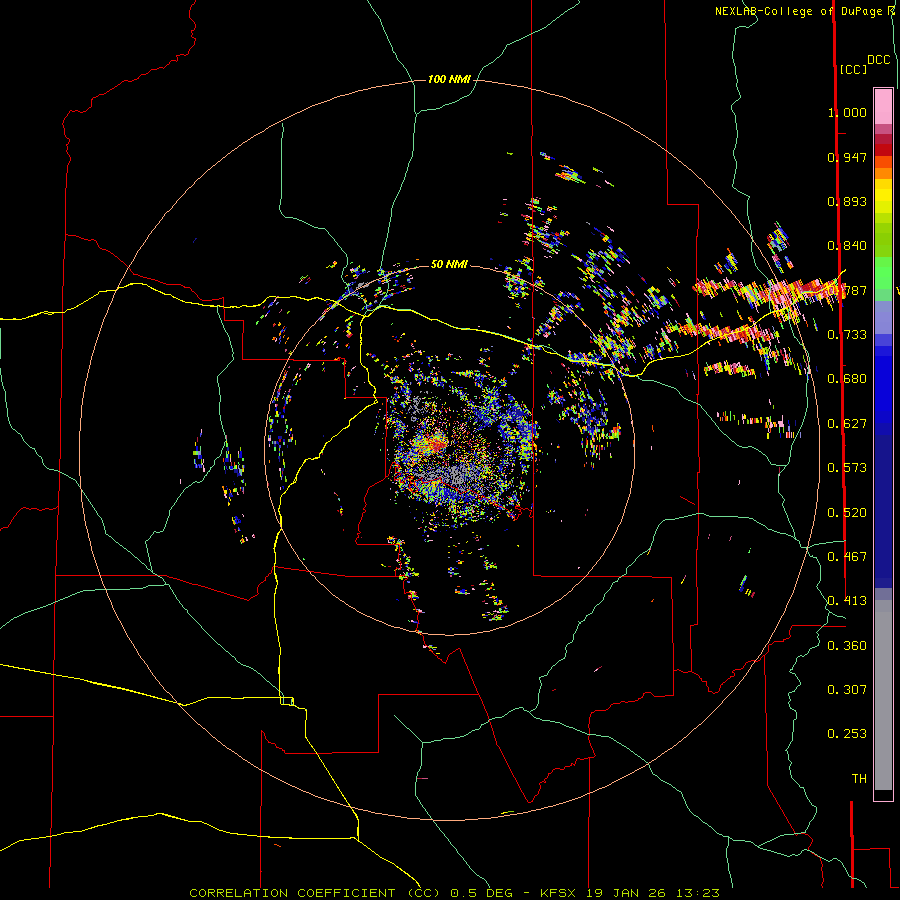This screenshot has width=900, height=900.
Task: Click the 0.947 scale value
Action: 847,157
